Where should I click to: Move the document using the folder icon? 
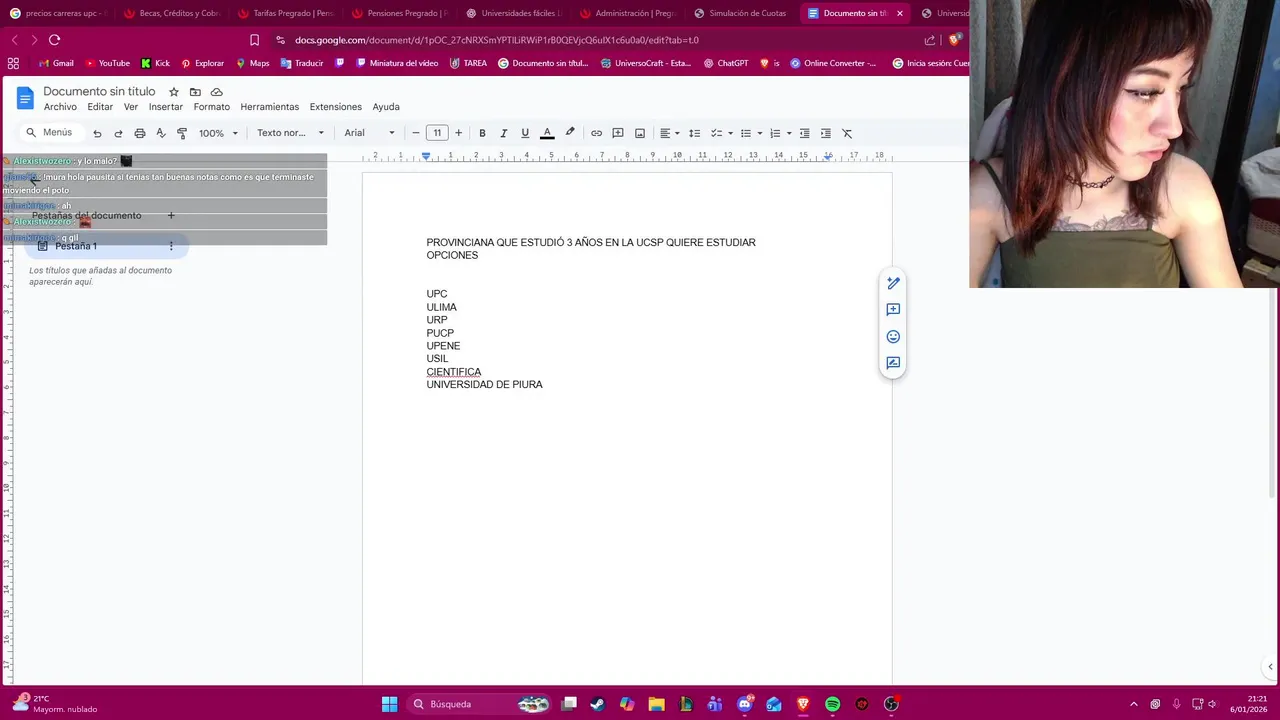195,92
